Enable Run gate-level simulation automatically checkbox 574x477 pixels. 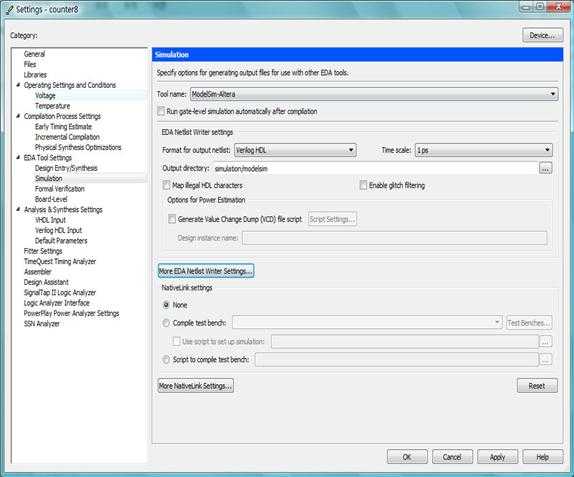click(161, 111)
